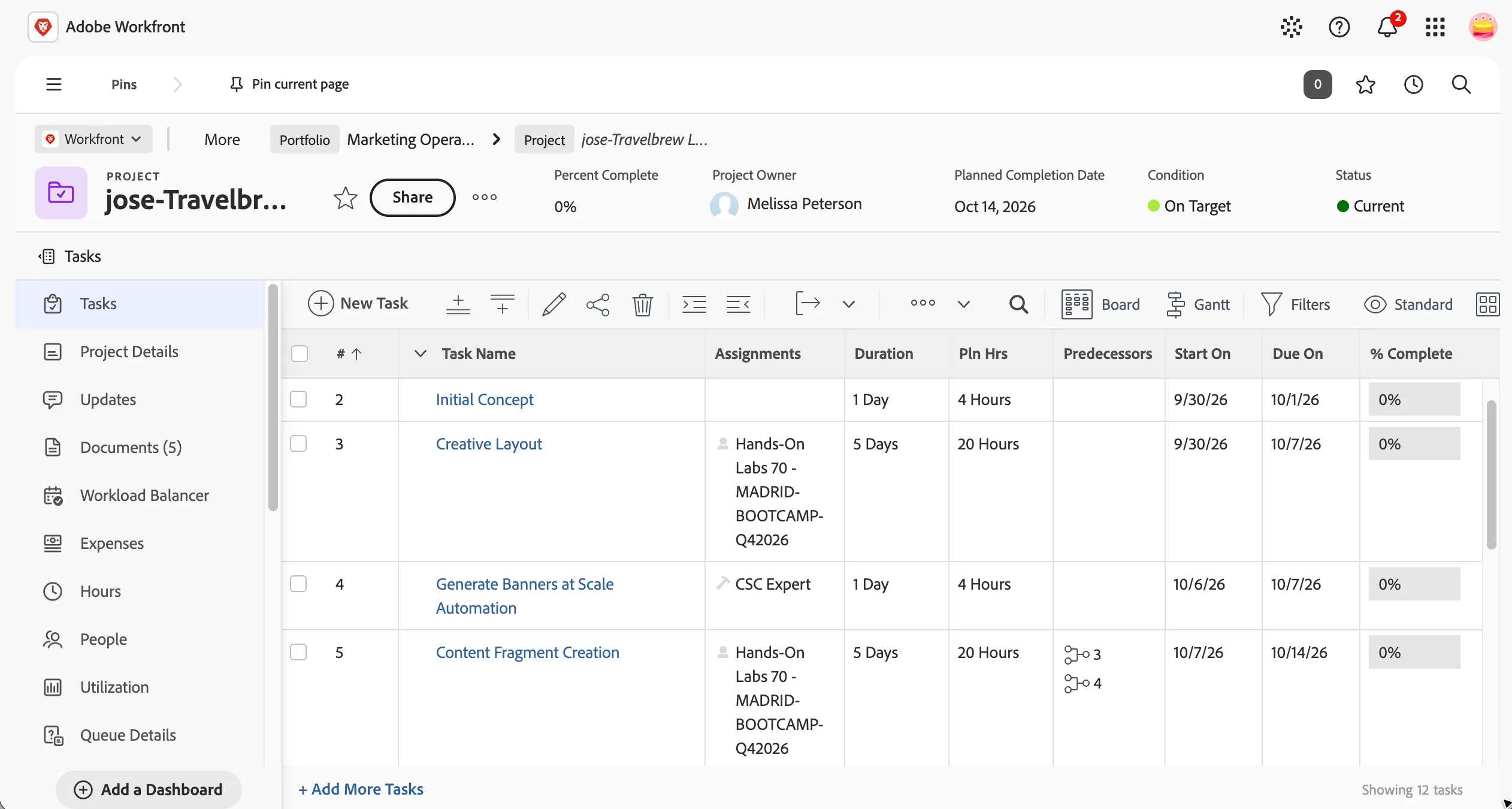Click Add More Tasks link
This screenshot has width=1512, height=809.
pyautogui.click(x=361, y=789)
